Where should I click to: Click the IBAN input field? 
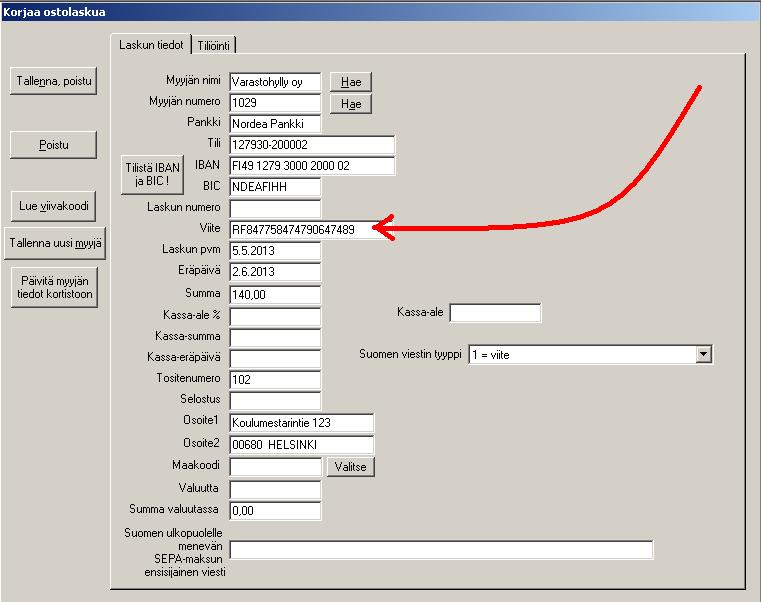312,166
